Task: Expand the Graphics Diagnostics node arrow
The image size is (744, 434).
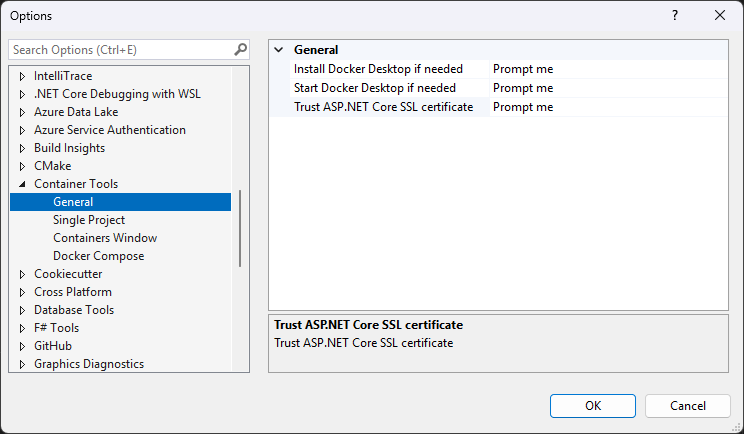Action: pyautogui.click(x=22, y=364)
